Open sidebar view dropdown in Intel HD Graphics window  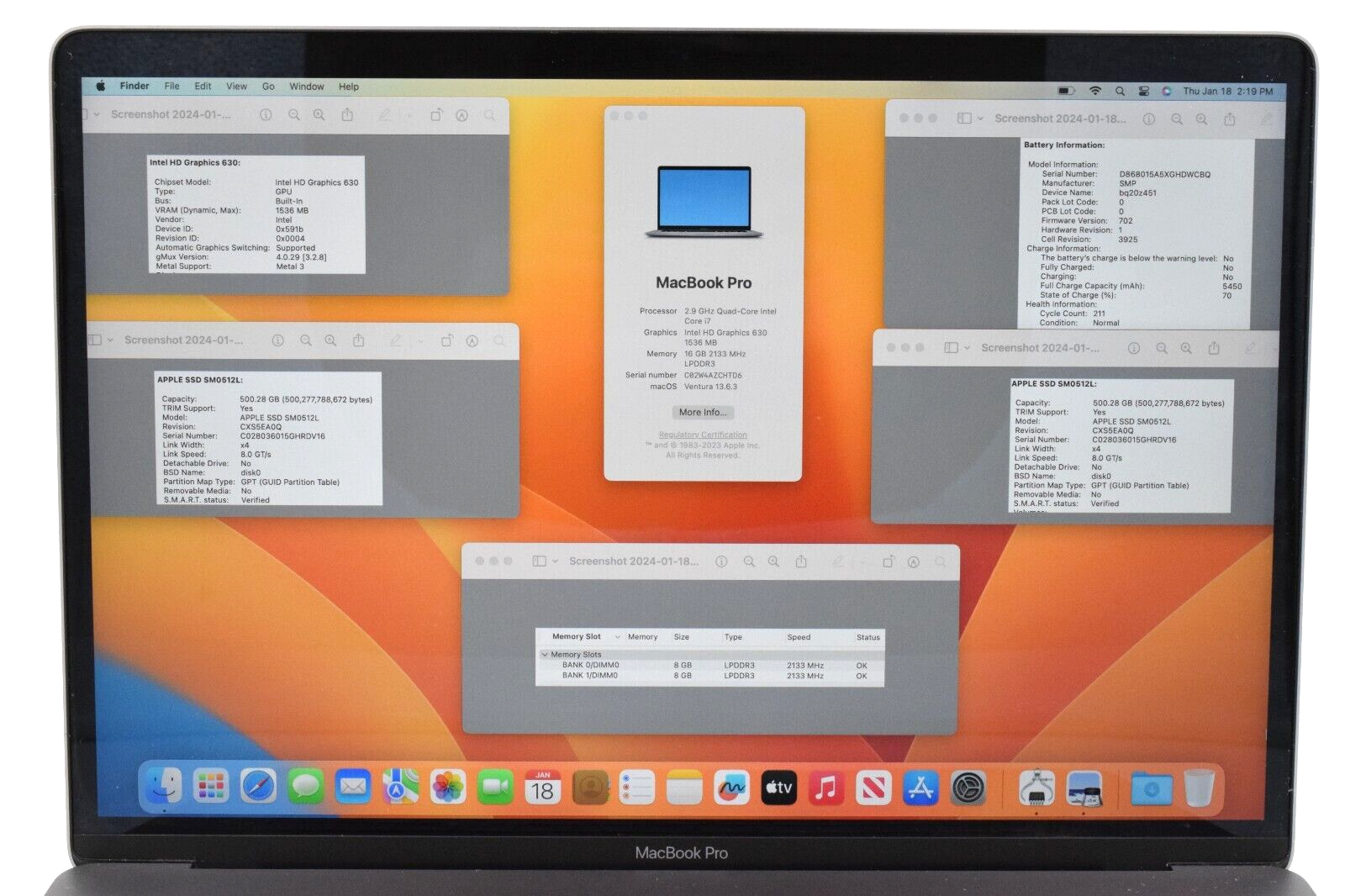pyautogui.click(x=97, y=114)
